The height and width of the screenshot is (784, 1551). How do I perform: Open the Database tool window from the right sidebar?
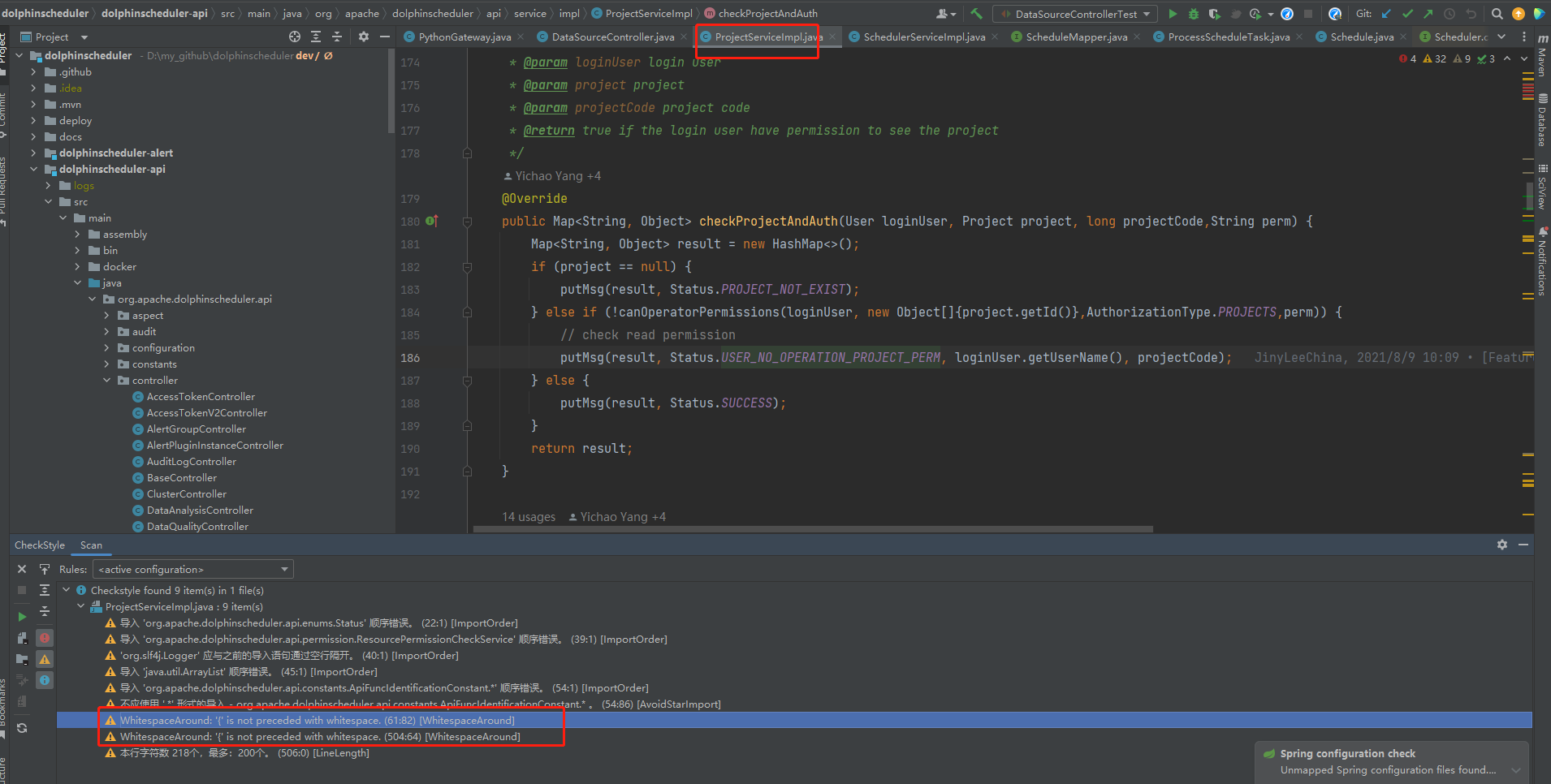(1542, 121)
